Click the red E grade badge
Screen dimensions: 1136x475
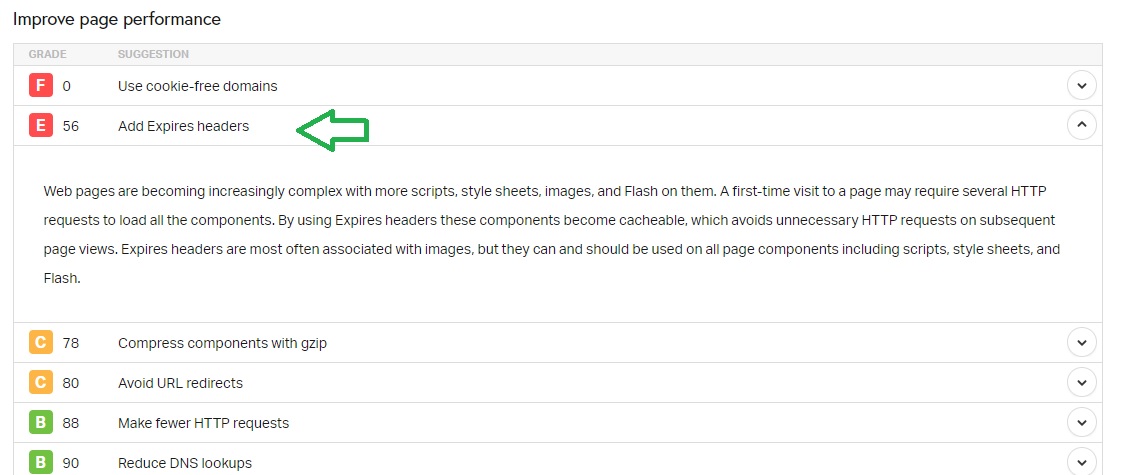[41, 126]
